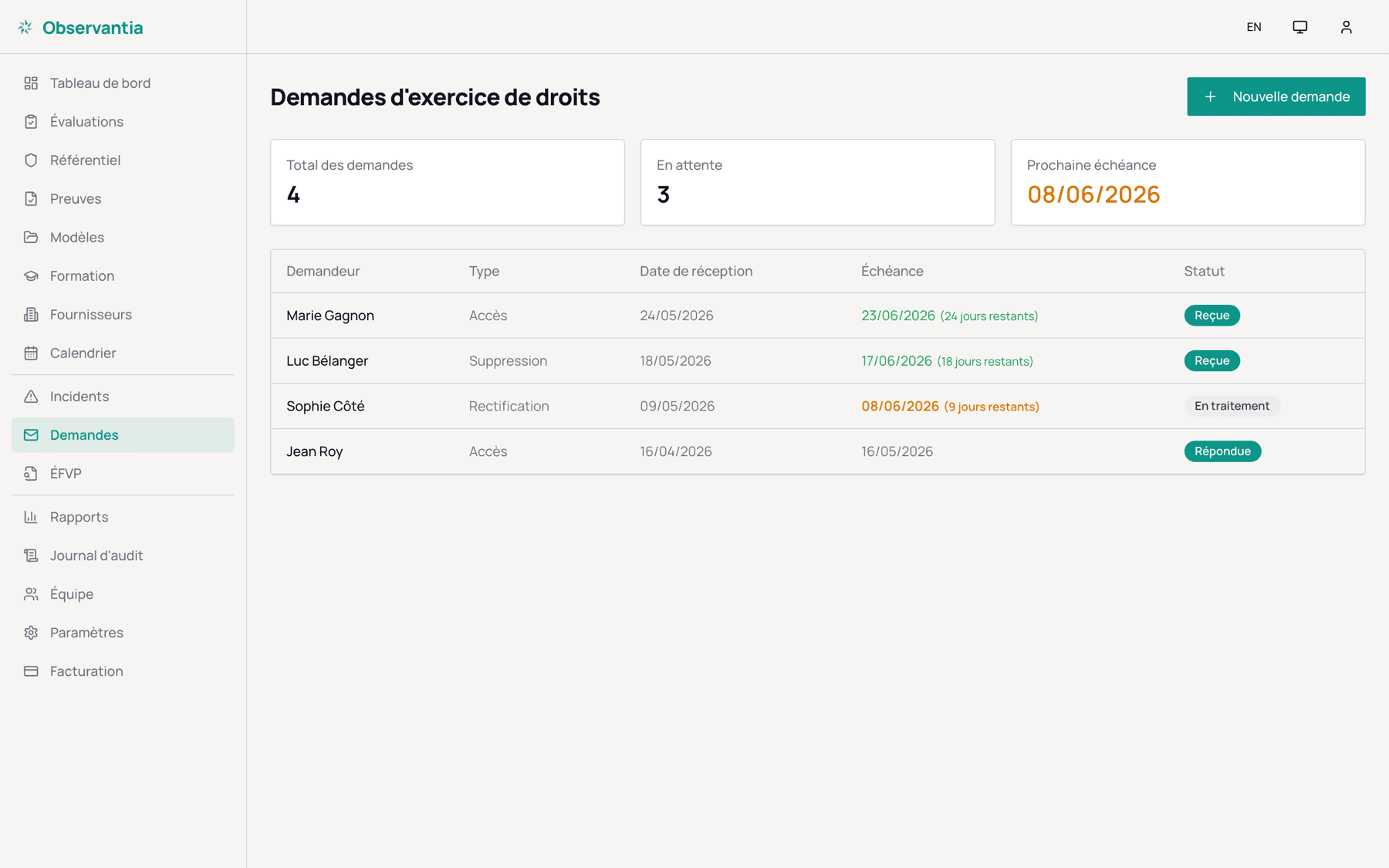Screen dimensions: 1389x868
Task: Click the Incidents warning triangle icon
Action: [31, 397]
